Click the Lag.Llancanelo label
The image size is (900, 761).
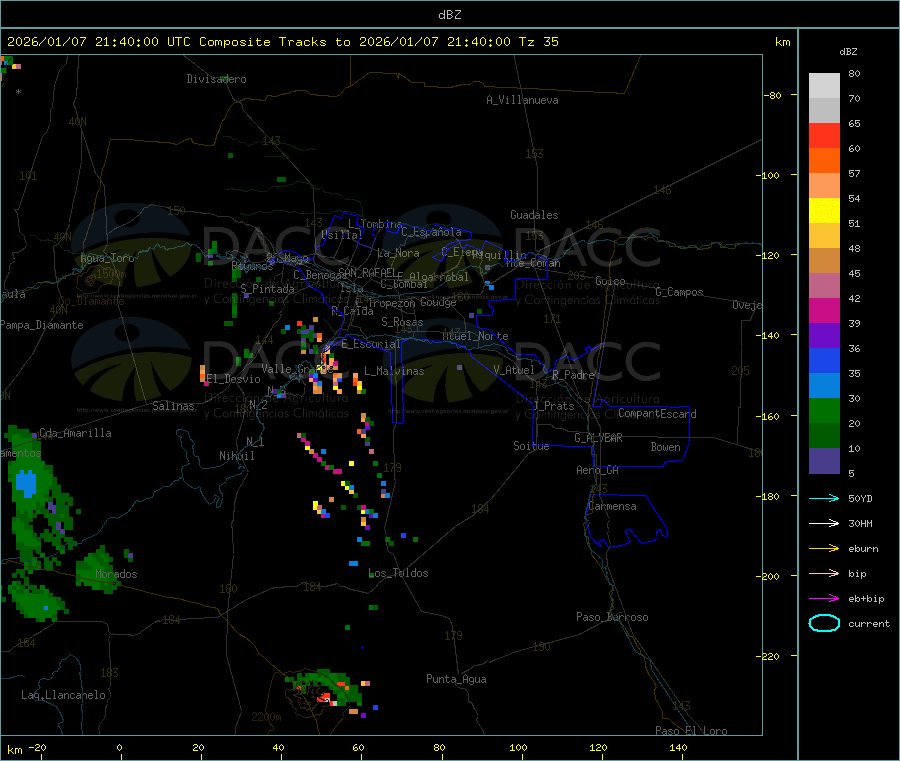[64, 695]
